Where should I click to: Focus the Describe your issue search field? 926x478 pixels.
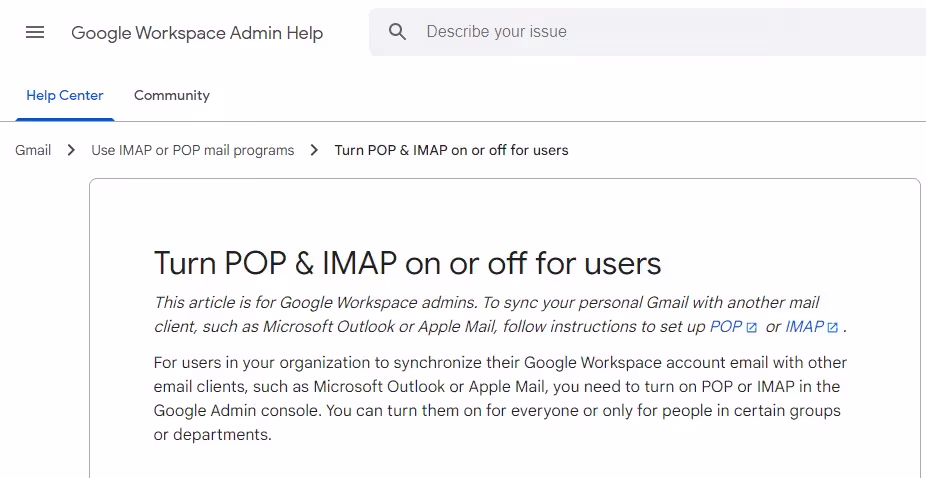[x=647, y=32]
